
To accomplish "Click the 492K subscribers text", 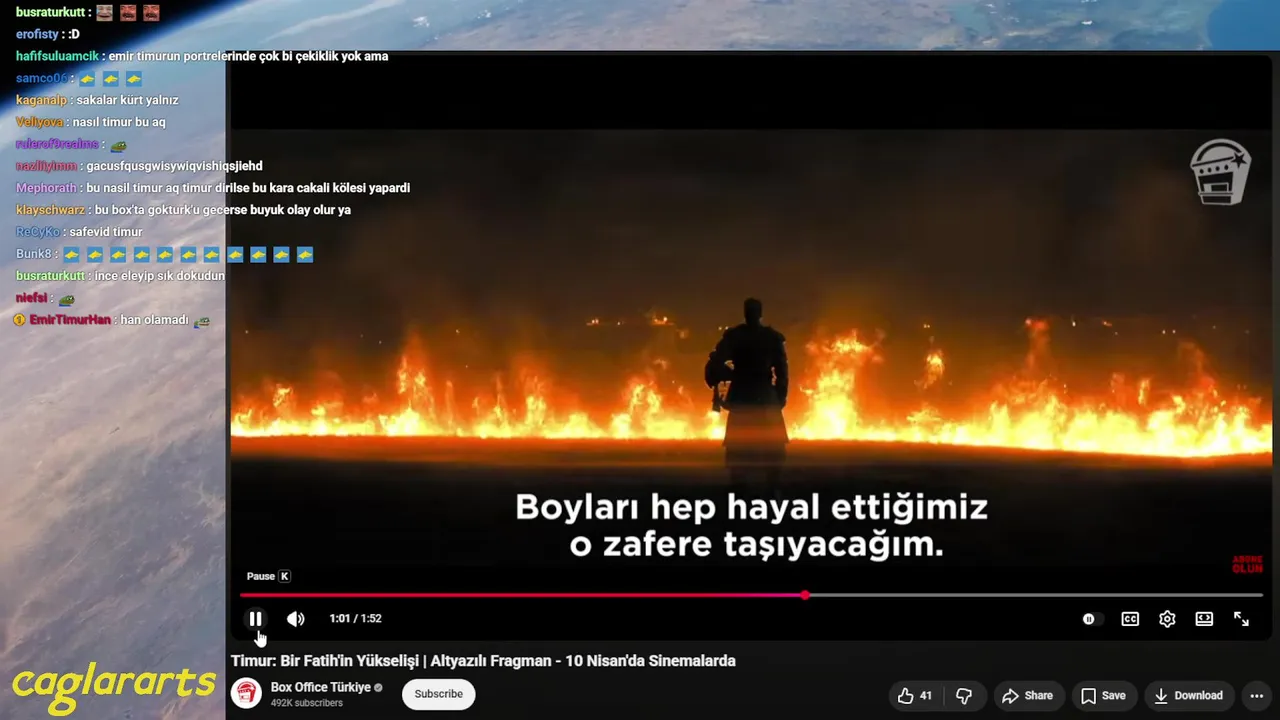I will [x=307, y=703].
